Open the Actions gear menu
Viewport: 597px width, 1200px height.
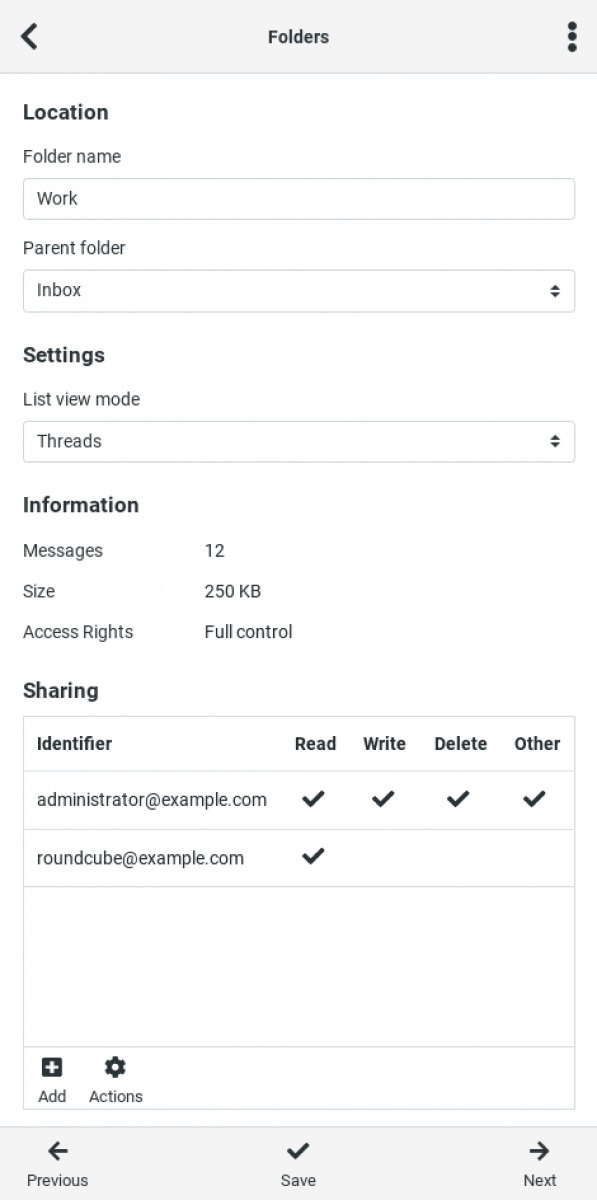pos(116,1080)
